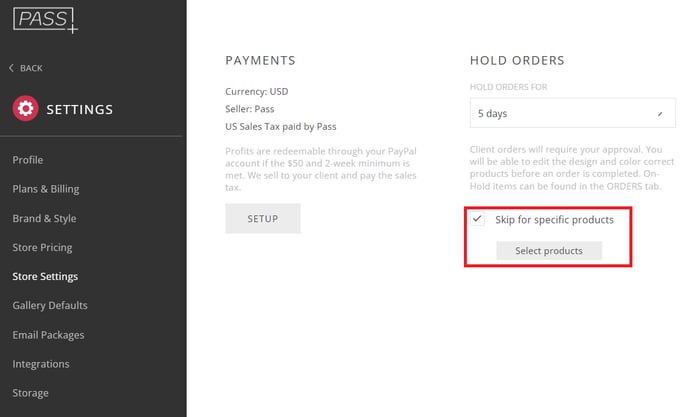Open Profile settings
Screen dimensions: 688x417
[28, 160]
